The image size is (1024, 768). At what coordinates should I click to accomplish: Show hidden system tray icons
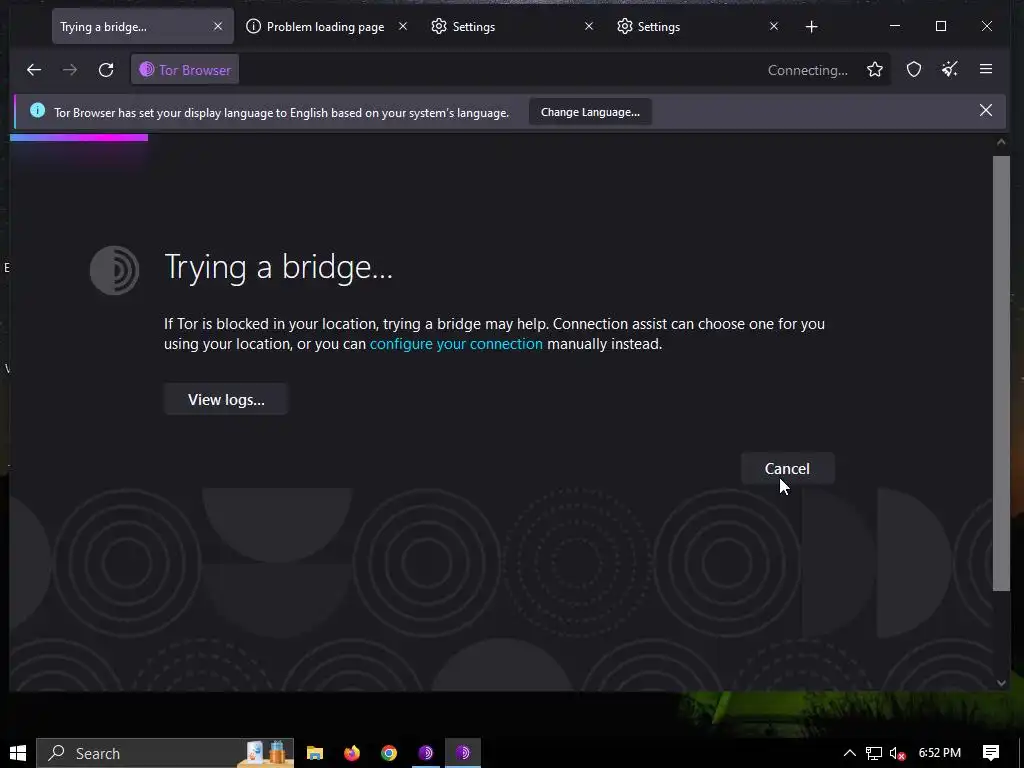[849, 753]
